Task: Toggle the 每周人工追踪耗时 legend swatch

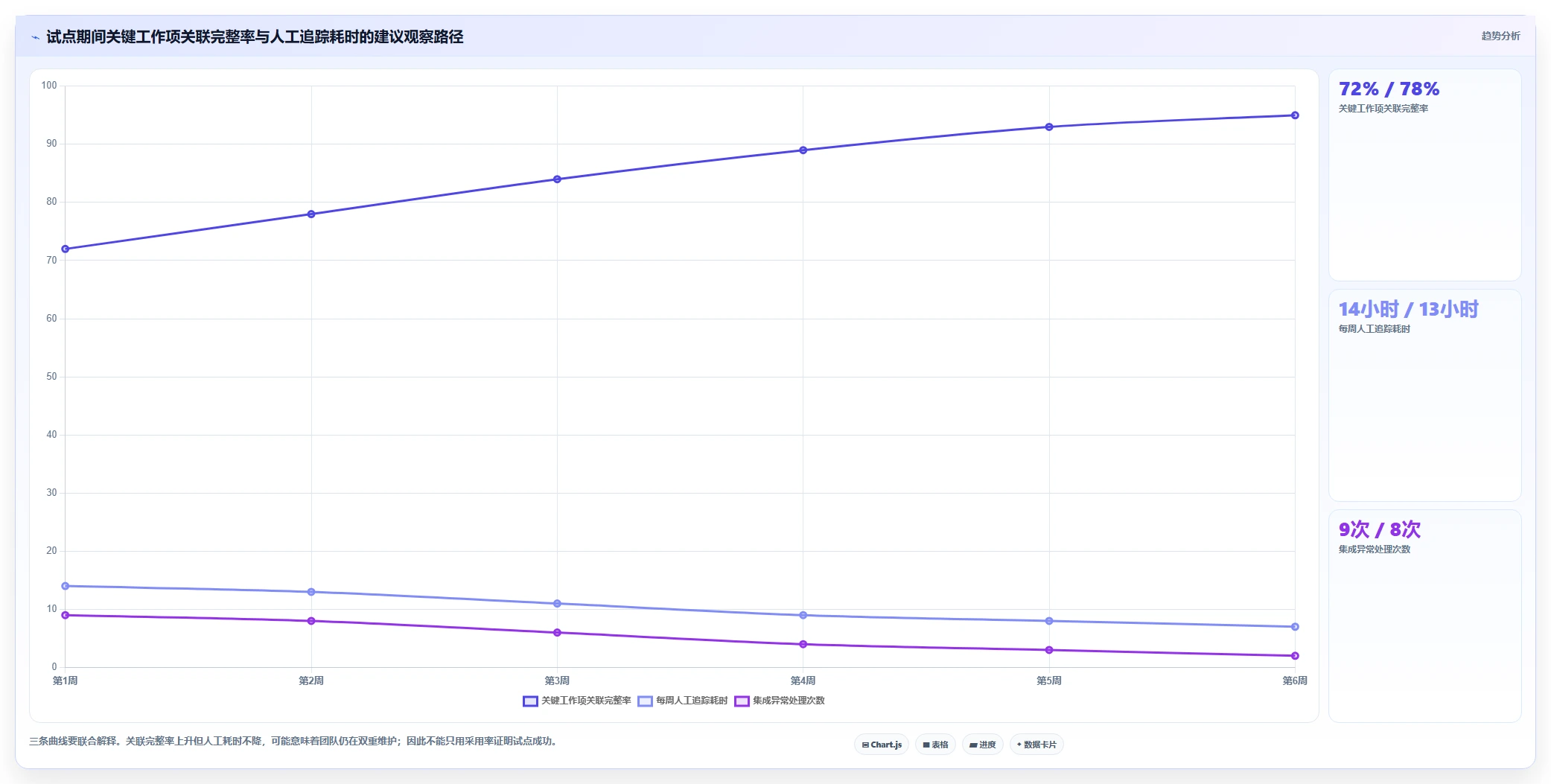Action: pyautogui.click(x=645, y=701)
